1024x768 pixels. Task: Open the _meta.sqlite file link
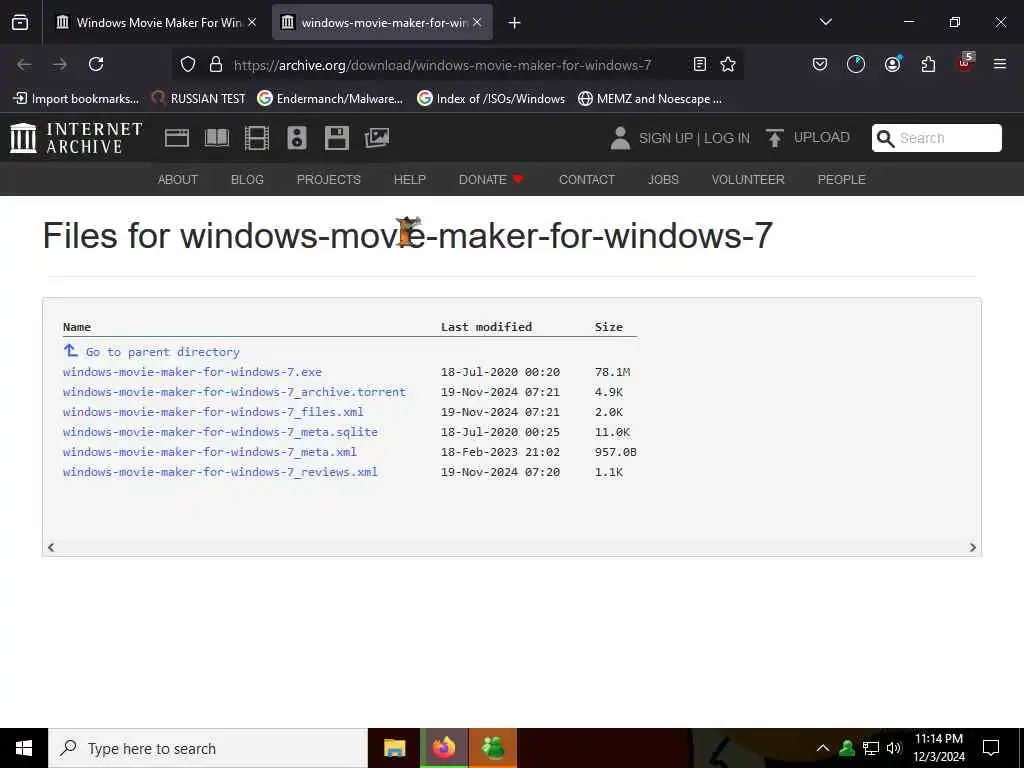click(x=220, y=432)
